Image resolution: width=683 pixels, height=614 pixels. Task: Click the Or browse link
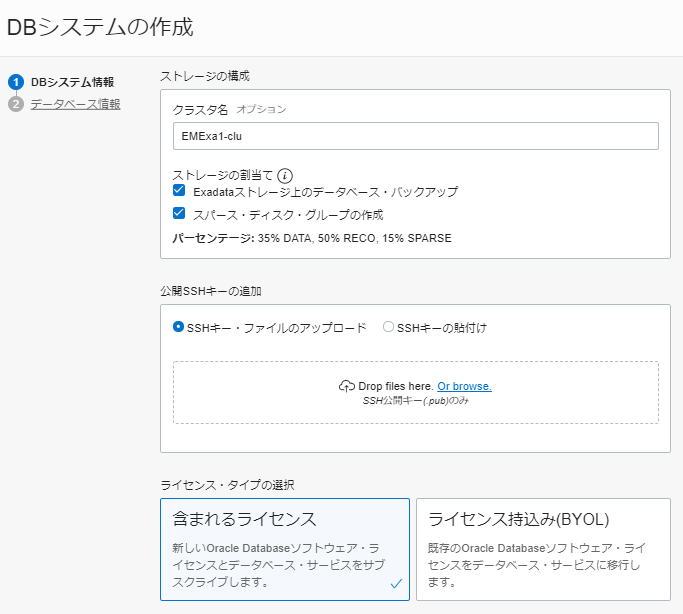pos(464,386)
